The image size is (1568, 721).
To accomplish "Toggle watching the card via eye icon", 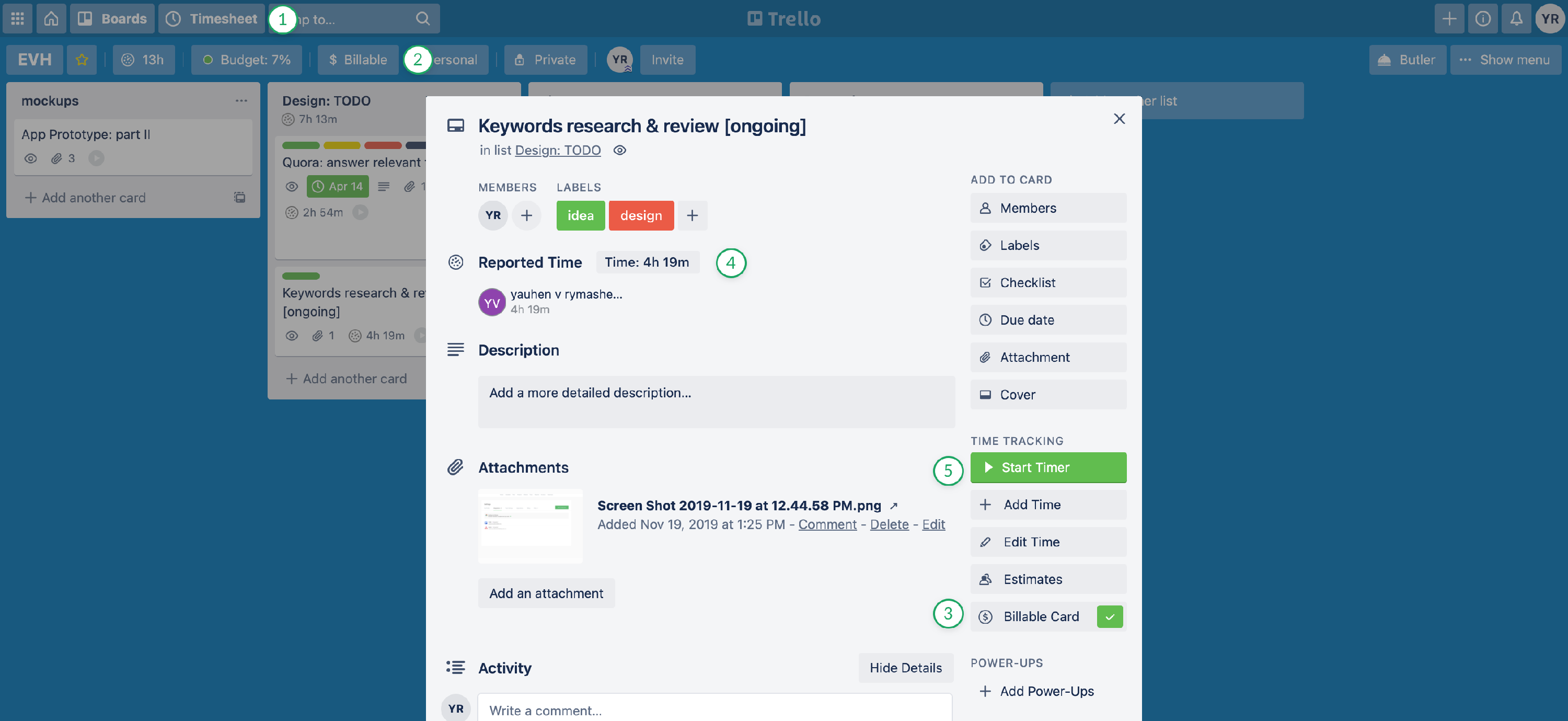I will click(619, 150).
